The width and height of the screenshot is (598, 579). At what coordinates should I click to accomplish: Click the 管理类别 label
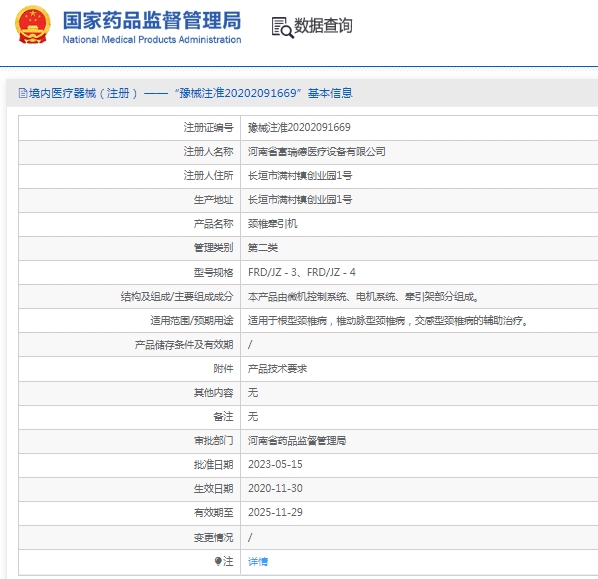coord(213,248)
